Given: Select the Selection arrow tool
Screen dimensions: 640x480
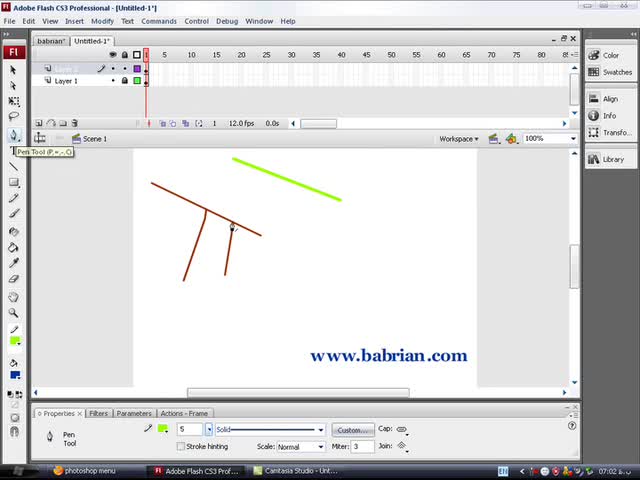Looking at the screenshot, I should 13,70.
